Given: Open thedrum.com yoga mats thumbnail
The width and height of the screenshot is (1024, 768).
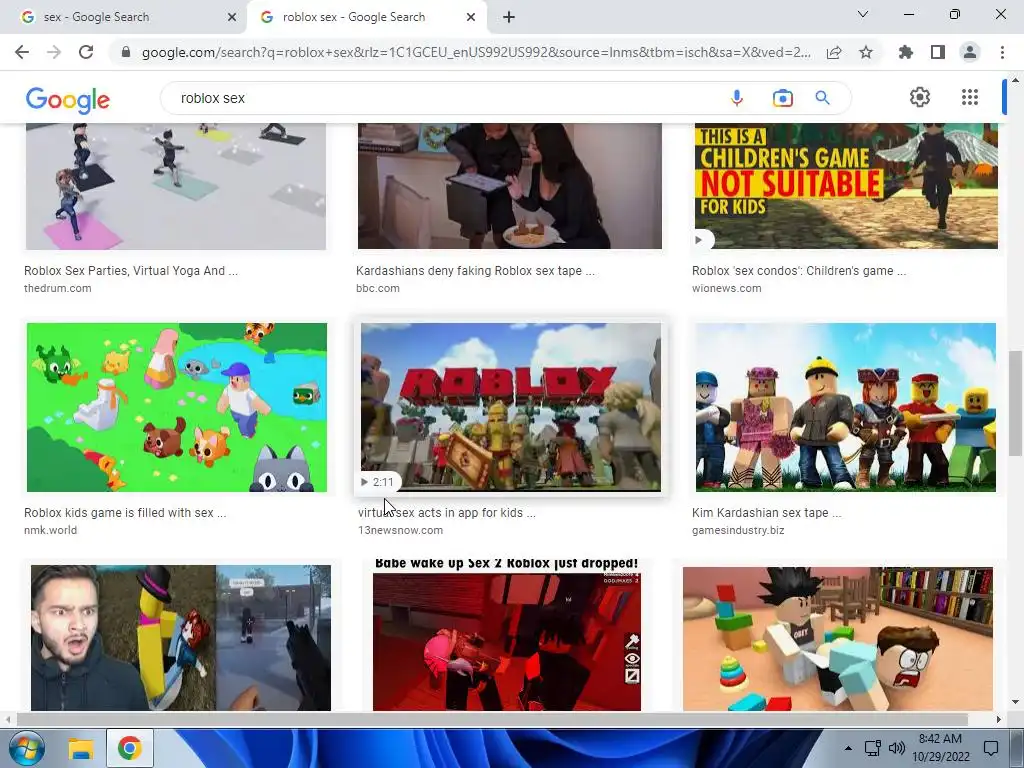Looking at the screenshot, I should [176, 186].
